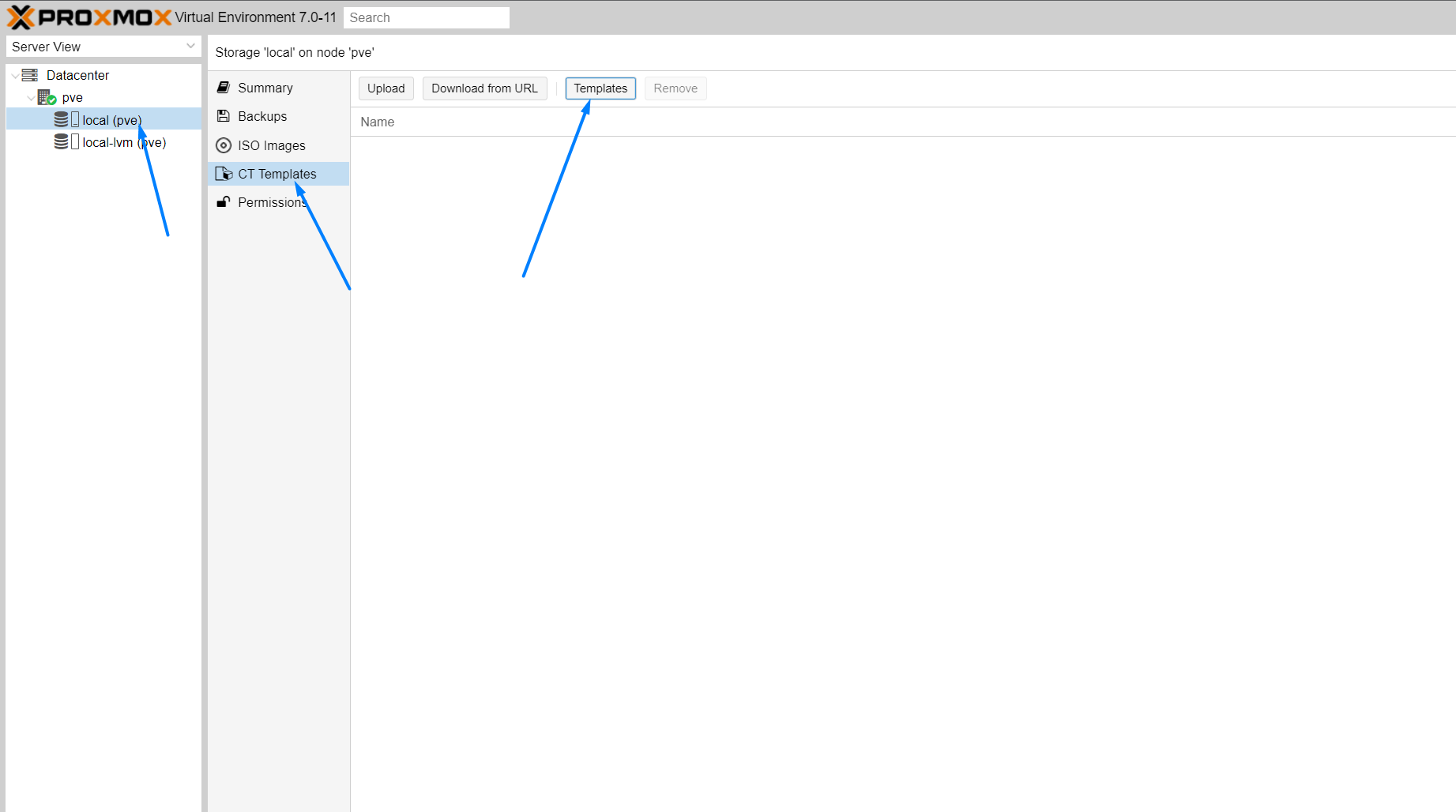Viewport: 1456px width, 812px height.
Task: Open the Permissions section
Action: click(x=279, y=202)
